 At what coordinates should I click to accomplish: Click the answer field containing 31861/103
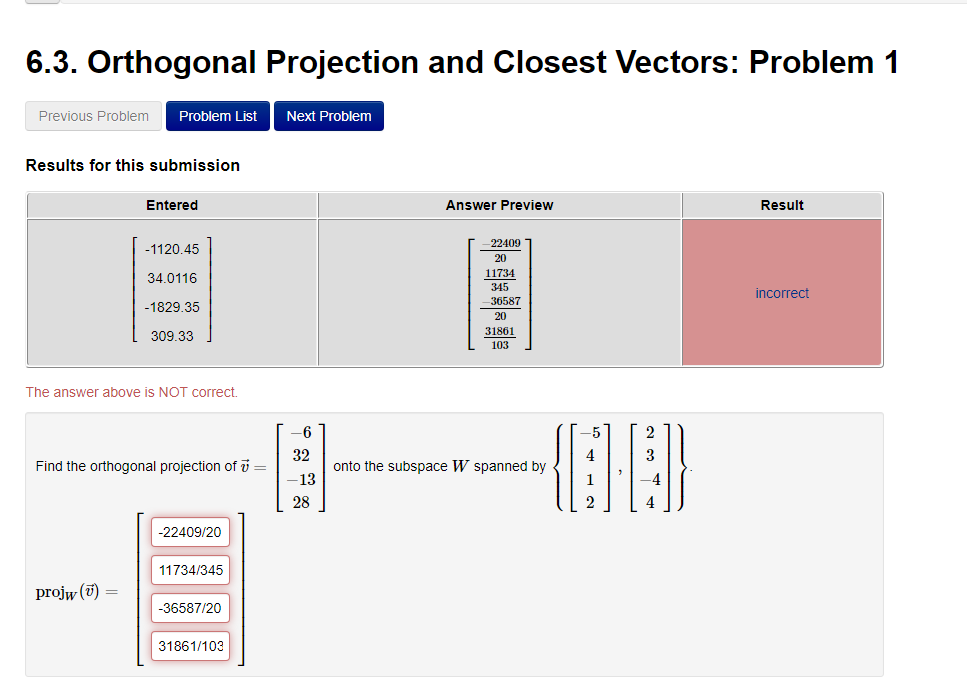[190, 646]
